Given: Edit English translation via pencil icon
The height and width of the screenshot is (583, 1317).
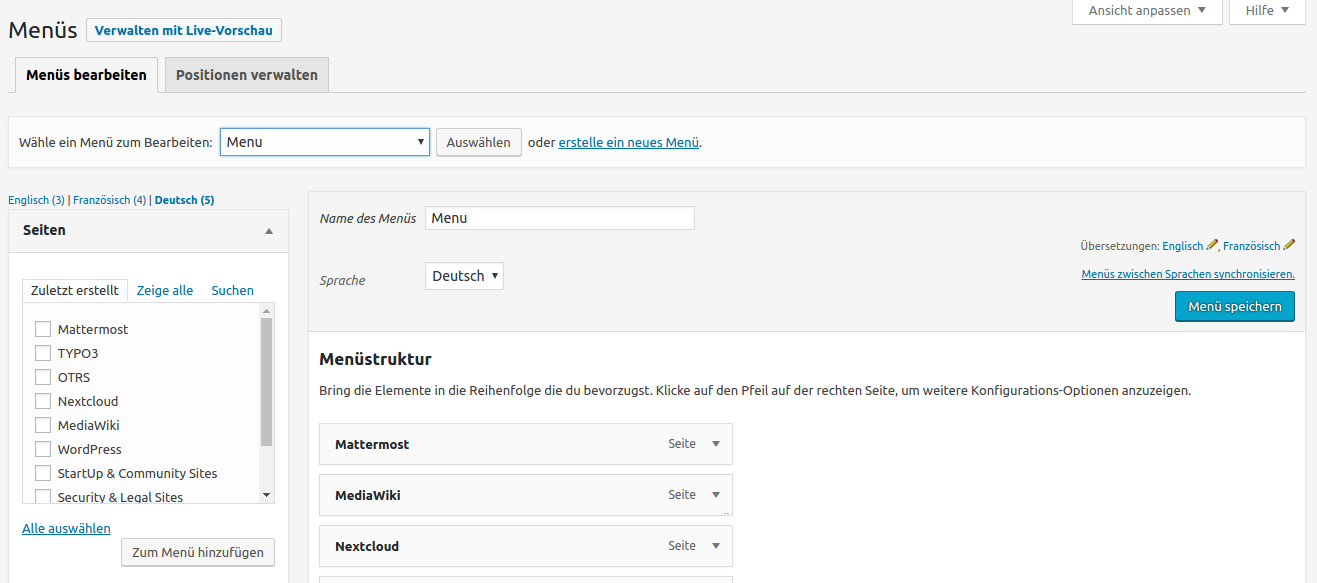Looking at the screenshot, I should click(1212, 245).
